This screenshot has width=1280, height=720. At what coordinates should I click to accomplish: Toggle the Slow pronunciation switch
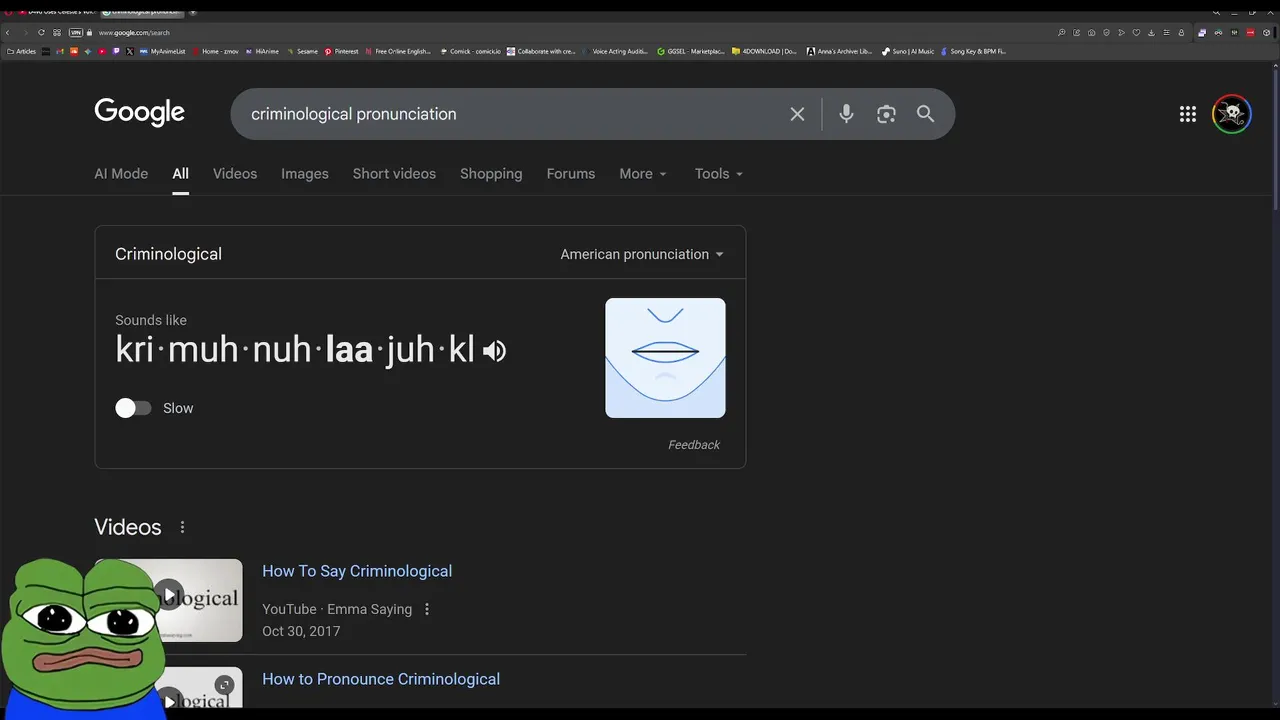pyautogui.click(x=133, y=408)
